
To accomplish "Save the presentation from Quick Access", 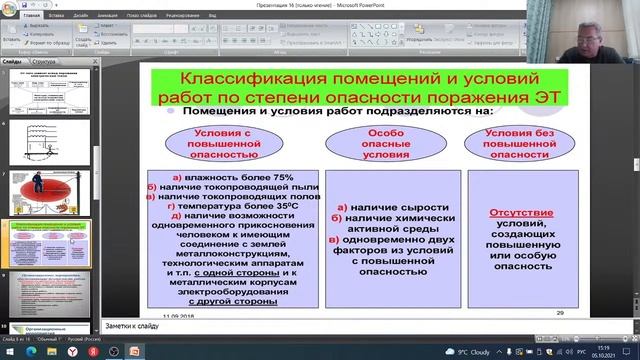I will tap(24, 5).
